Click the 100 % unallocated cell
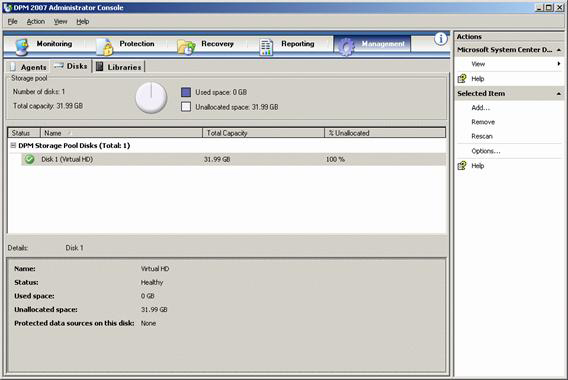Viewport: 568px width, 380px height. tap(335, 159)
